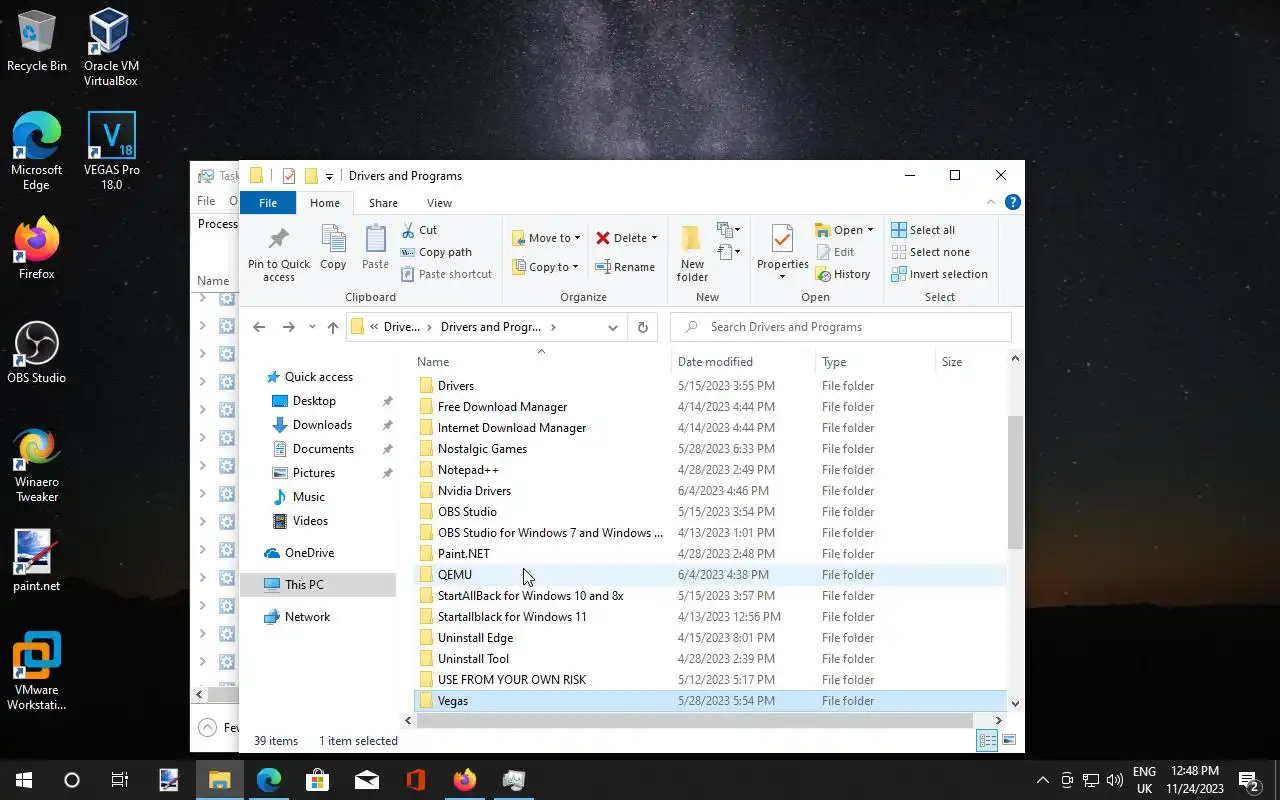Viewport: 1280px width, 800px height.
Task: Rename the selected folder via ribbon
Action: [x=625, y=267]
